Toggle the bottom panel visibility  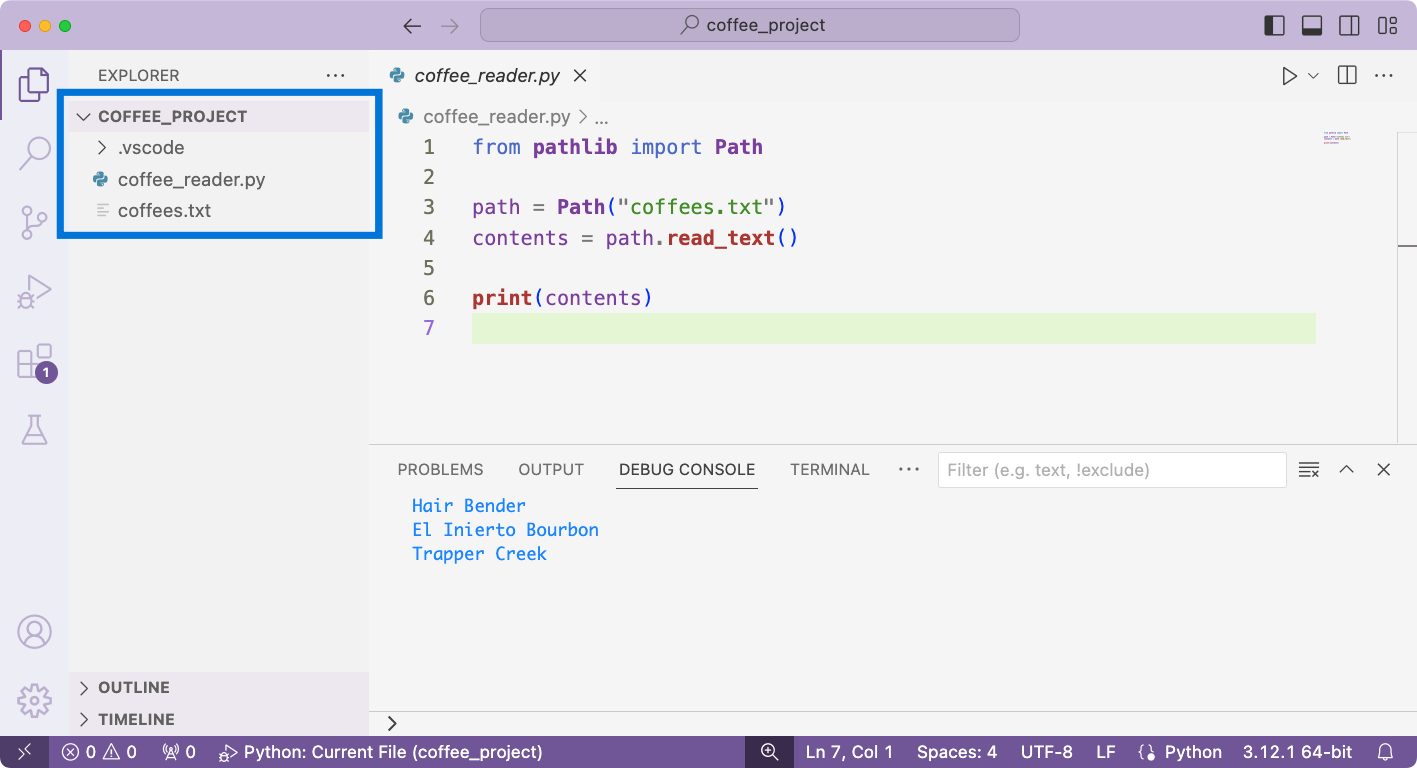point(1311,25)
